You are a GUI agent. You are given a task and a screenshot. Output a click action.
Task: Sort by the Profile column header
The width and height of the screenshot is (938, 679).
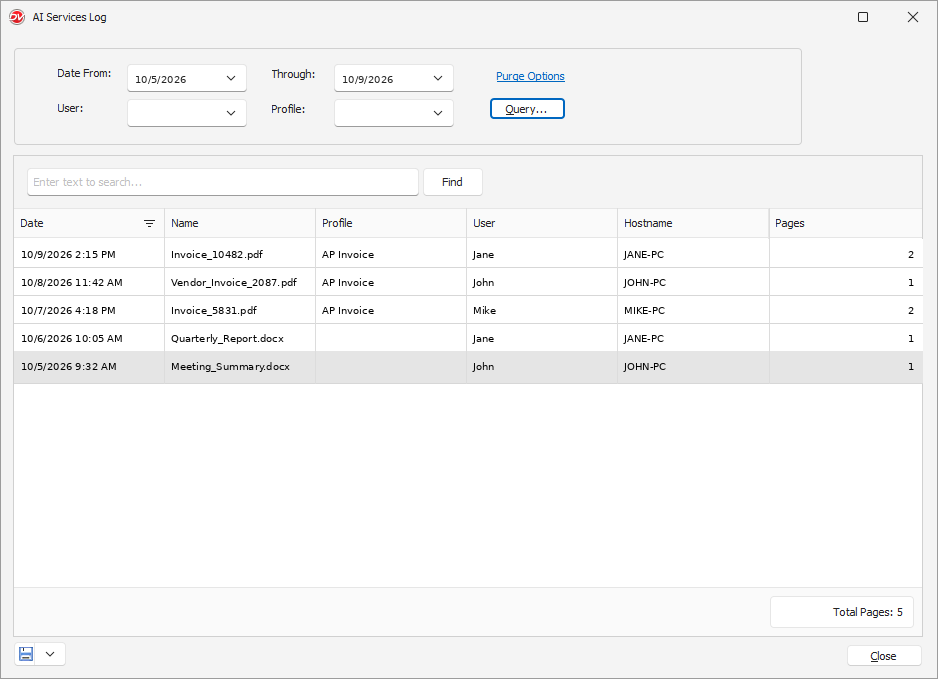pos(391,223)
